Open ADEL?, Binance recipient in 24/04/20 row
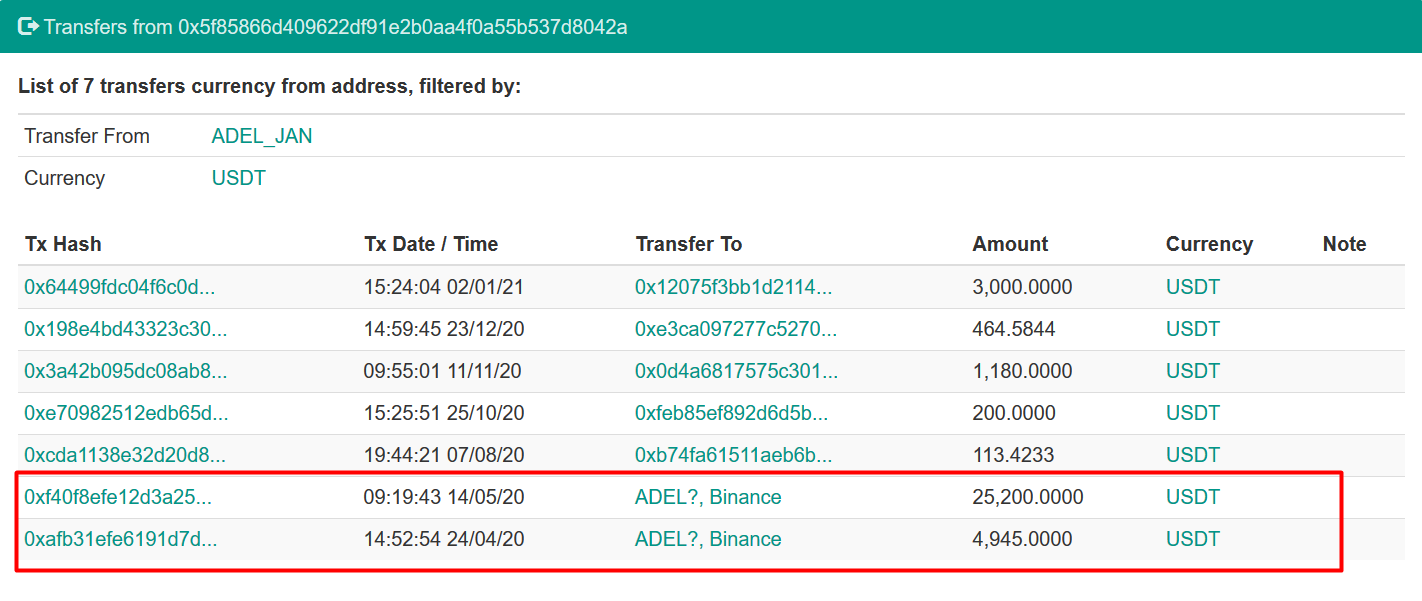The image size is (1422, 601). tap(708, 539)
